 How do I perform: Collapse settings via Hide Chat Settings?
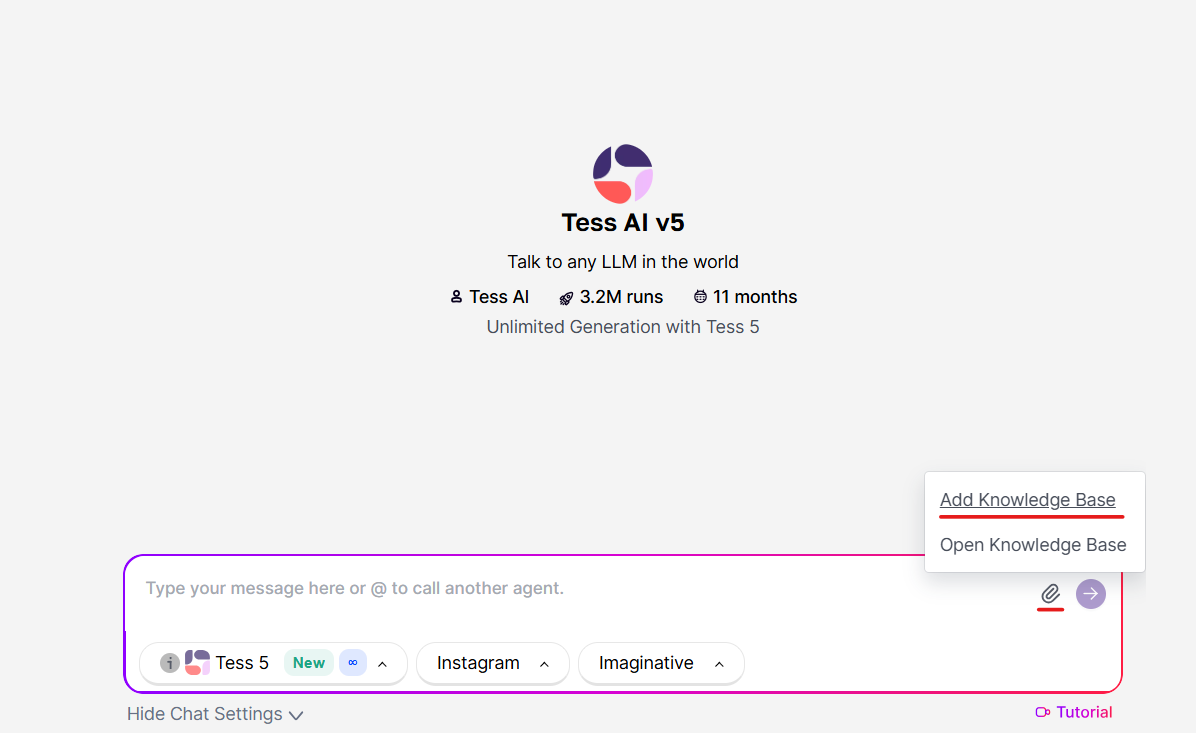pyautogui.click(x=215, y=714)
